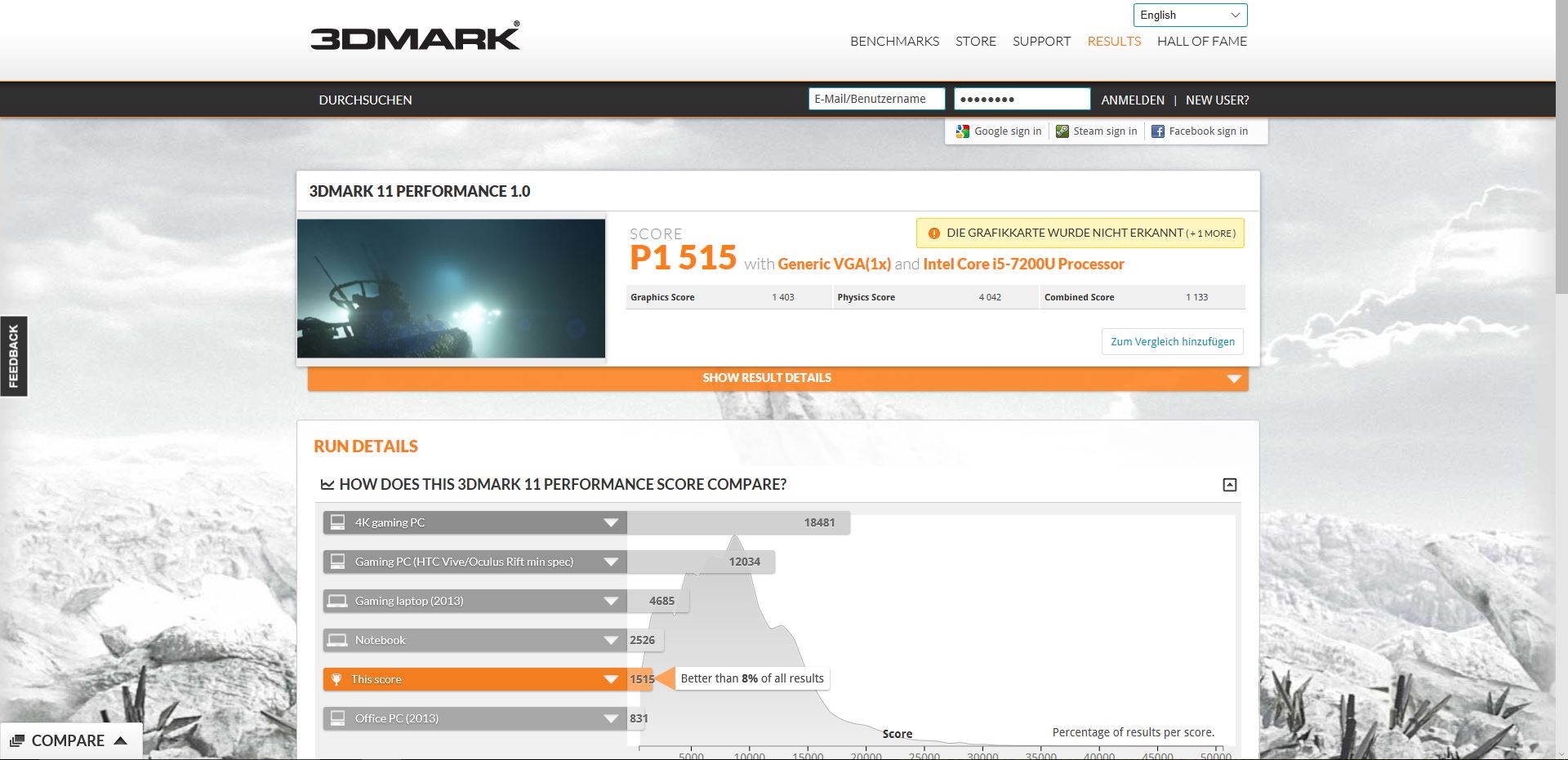
Task: Expand the 4K gaming PC row arrow
Action: (611, 522)
